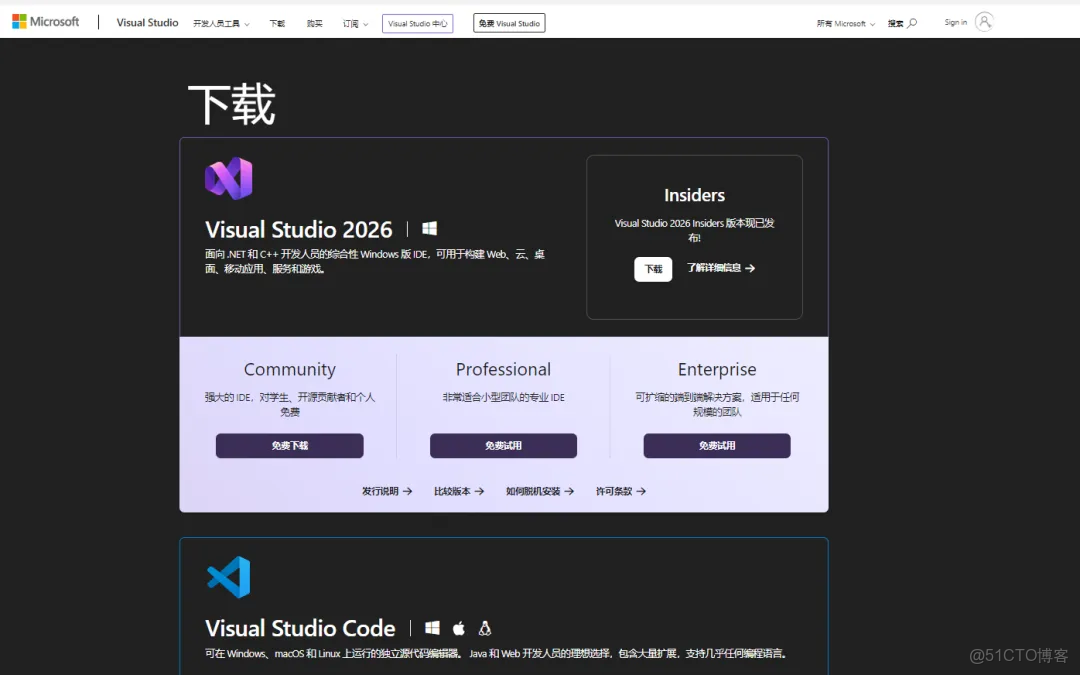The height and width of the screenshot is (675, 1080).
Task: Click the 免费 Visual Studio button
Action: pos(509,22)
